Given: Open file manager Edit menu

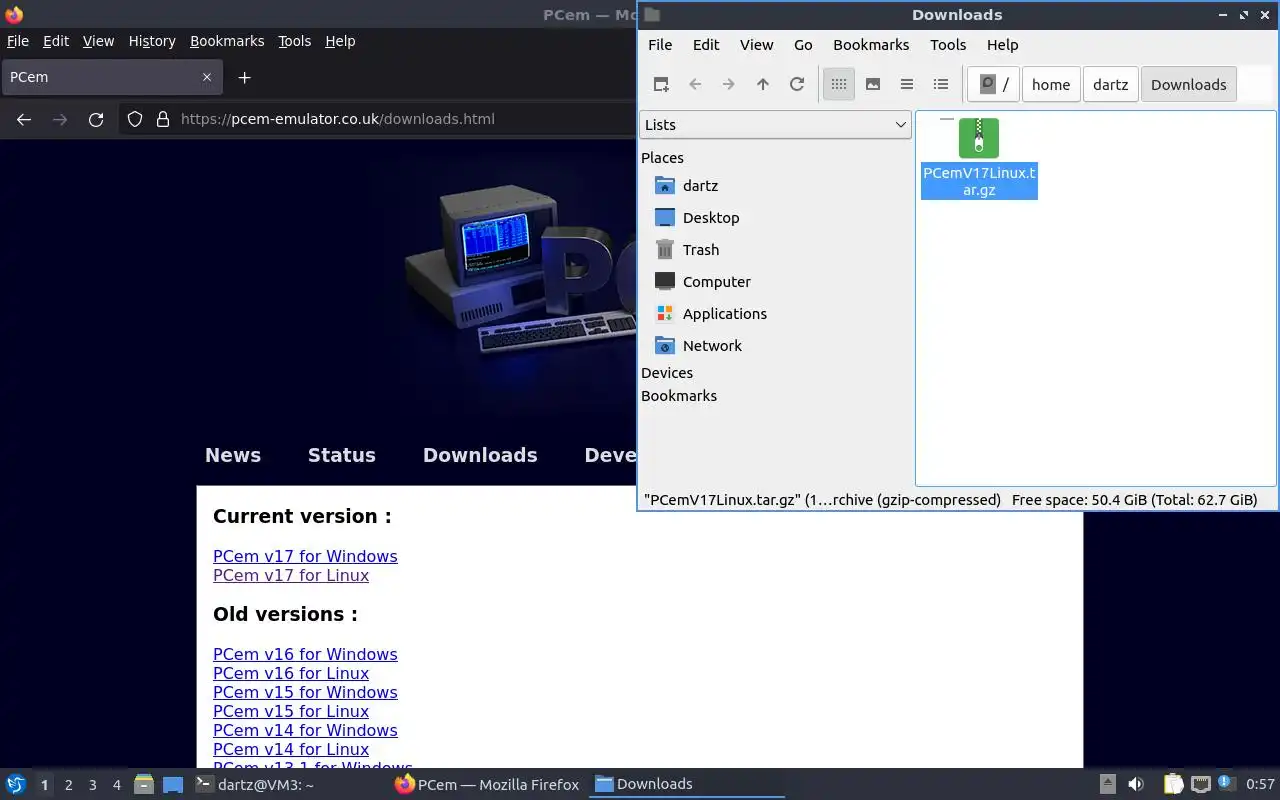Looking at the screenshot, I should pos(706,45).
